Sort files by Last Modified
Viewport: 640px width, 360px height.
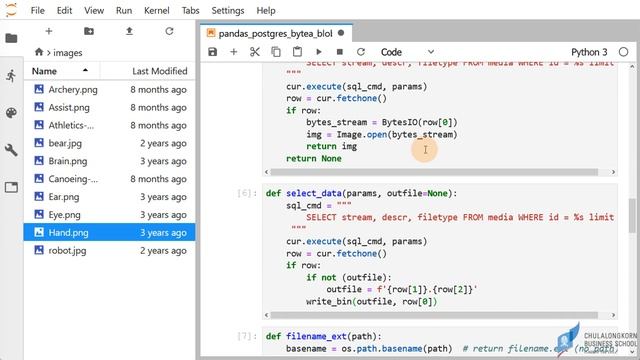pyautogui.click(x=160, y=71)
